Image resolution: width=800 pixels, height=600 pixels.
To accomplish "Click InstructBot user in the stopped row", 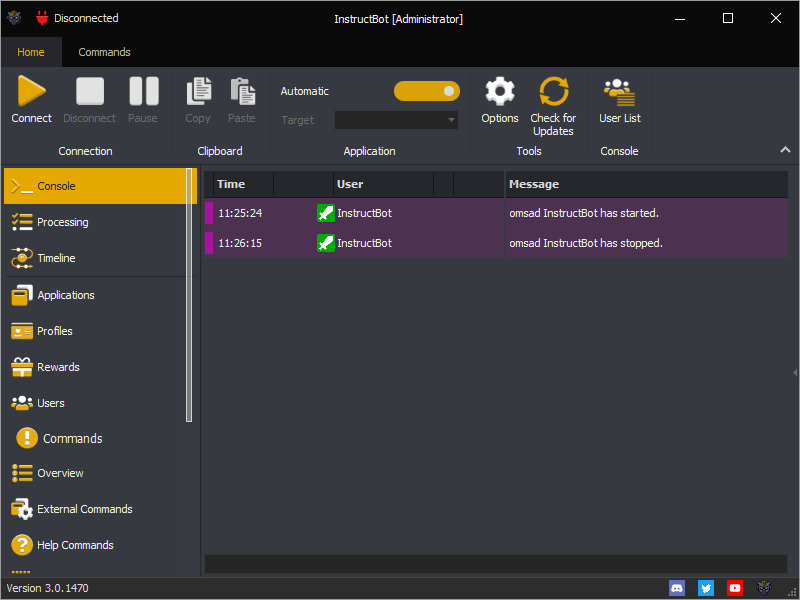I will click(364, 243).
